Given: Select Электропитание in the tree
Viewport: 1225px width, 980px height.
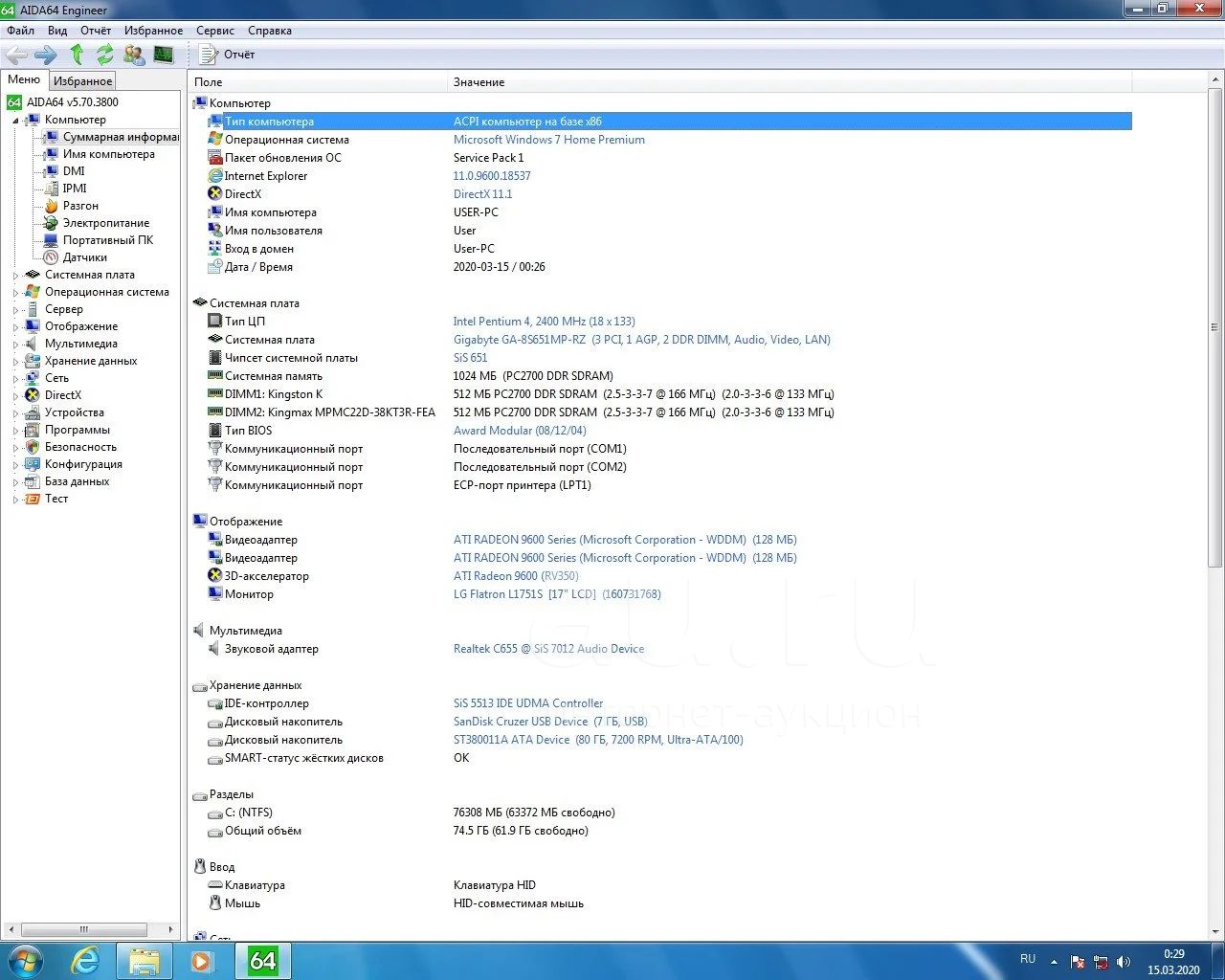Looking at the screenshot, I should coord(106,223).
